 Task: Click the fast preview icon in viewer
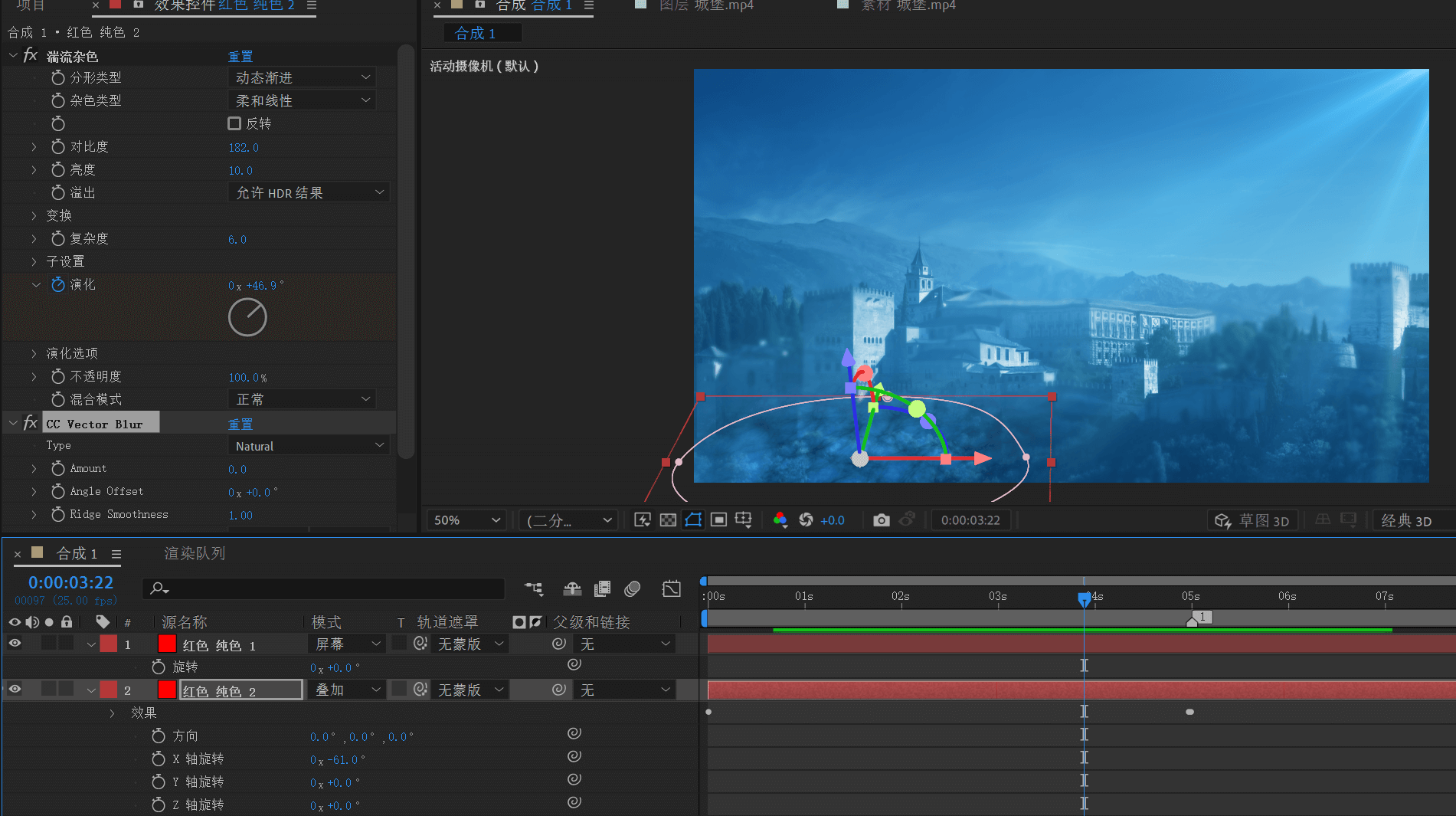(643, 520)
